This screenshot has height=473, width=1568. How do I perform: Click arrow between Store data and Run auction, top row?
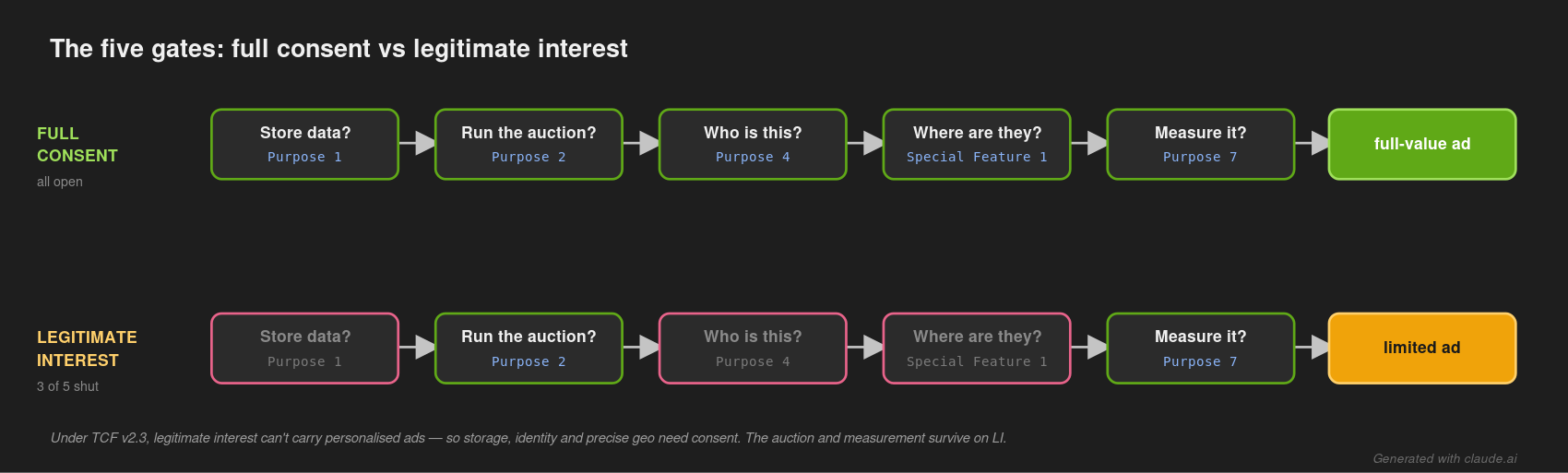pyautogui.click(x=417, y=143)
